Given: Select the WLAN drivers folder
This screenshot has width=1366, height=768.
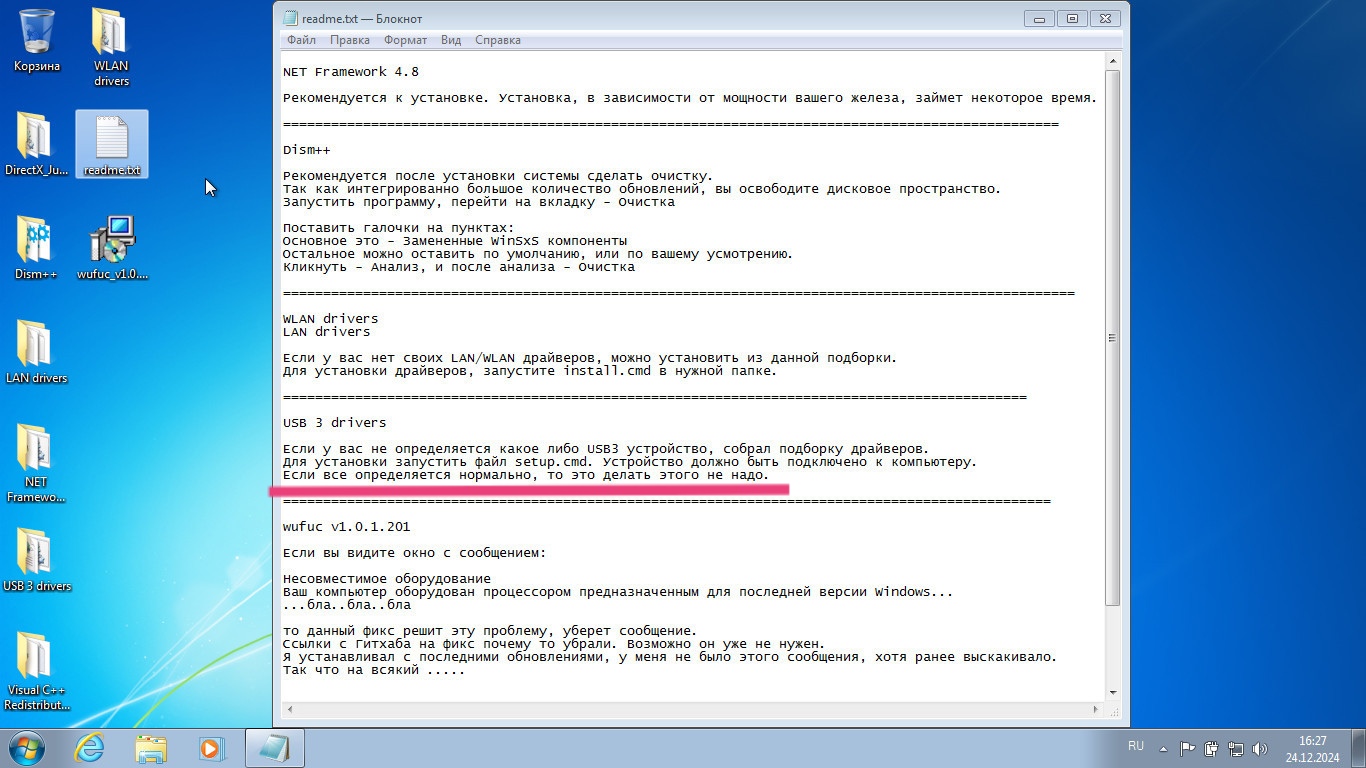Looking at the screenshot, I should [111, 36].
